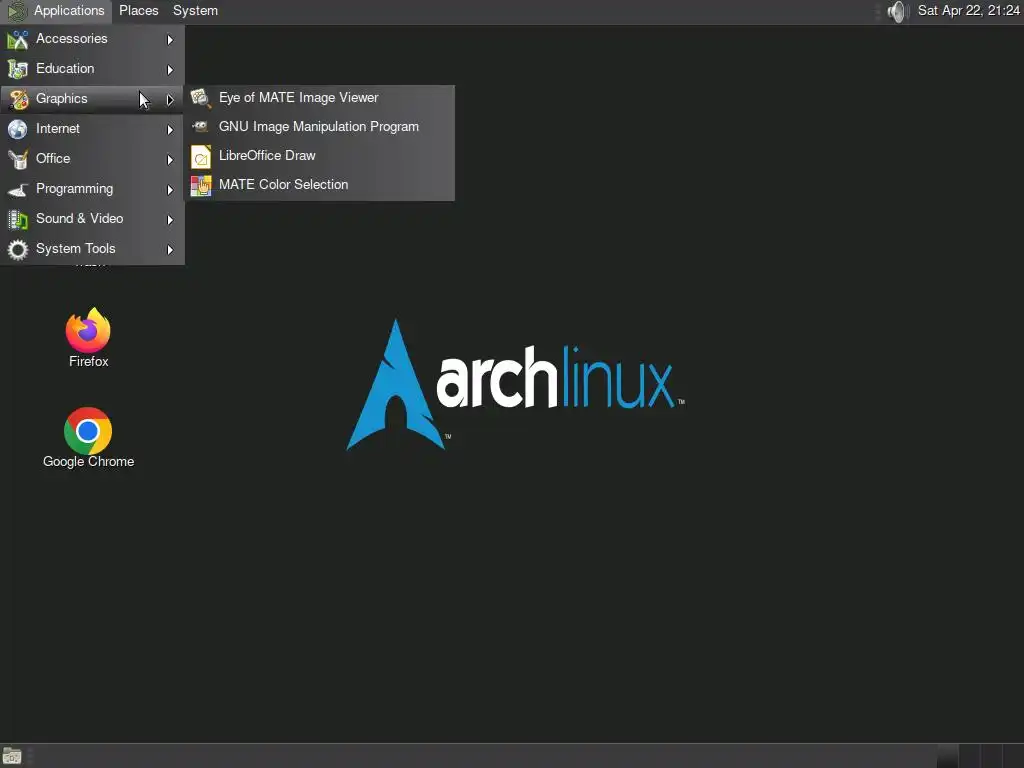This screenshot has width=1024, height=768.
Task: Click the GIMP mascot icon
Action: [x=200, y=127]
